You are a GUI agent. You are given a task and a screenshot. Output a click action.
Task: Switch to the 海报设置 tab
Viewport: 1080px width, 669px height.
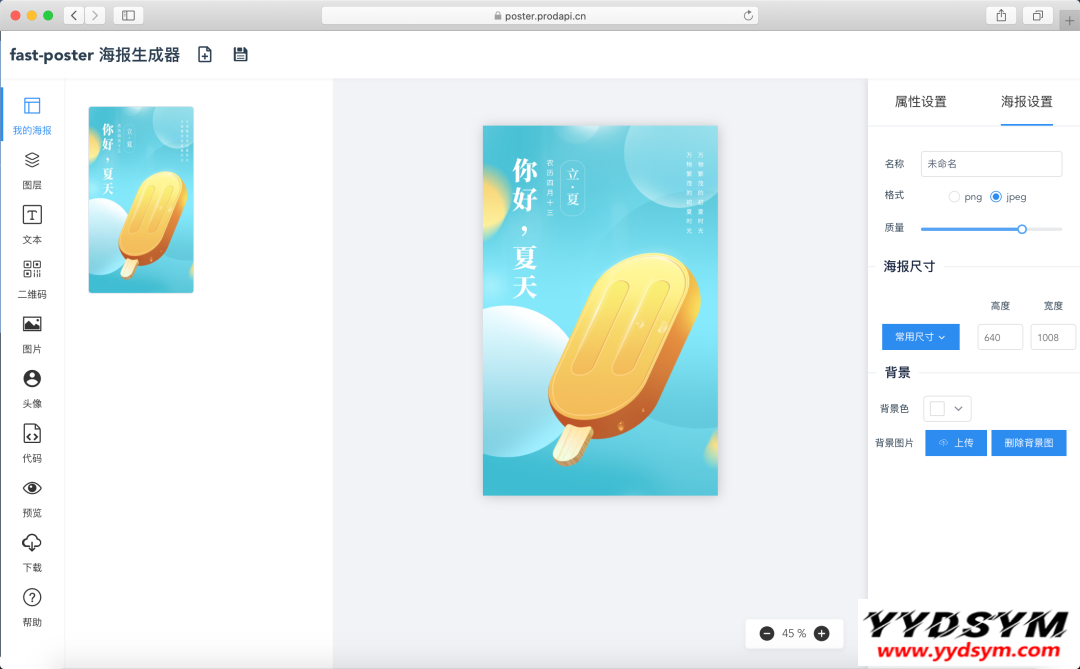1027,102
